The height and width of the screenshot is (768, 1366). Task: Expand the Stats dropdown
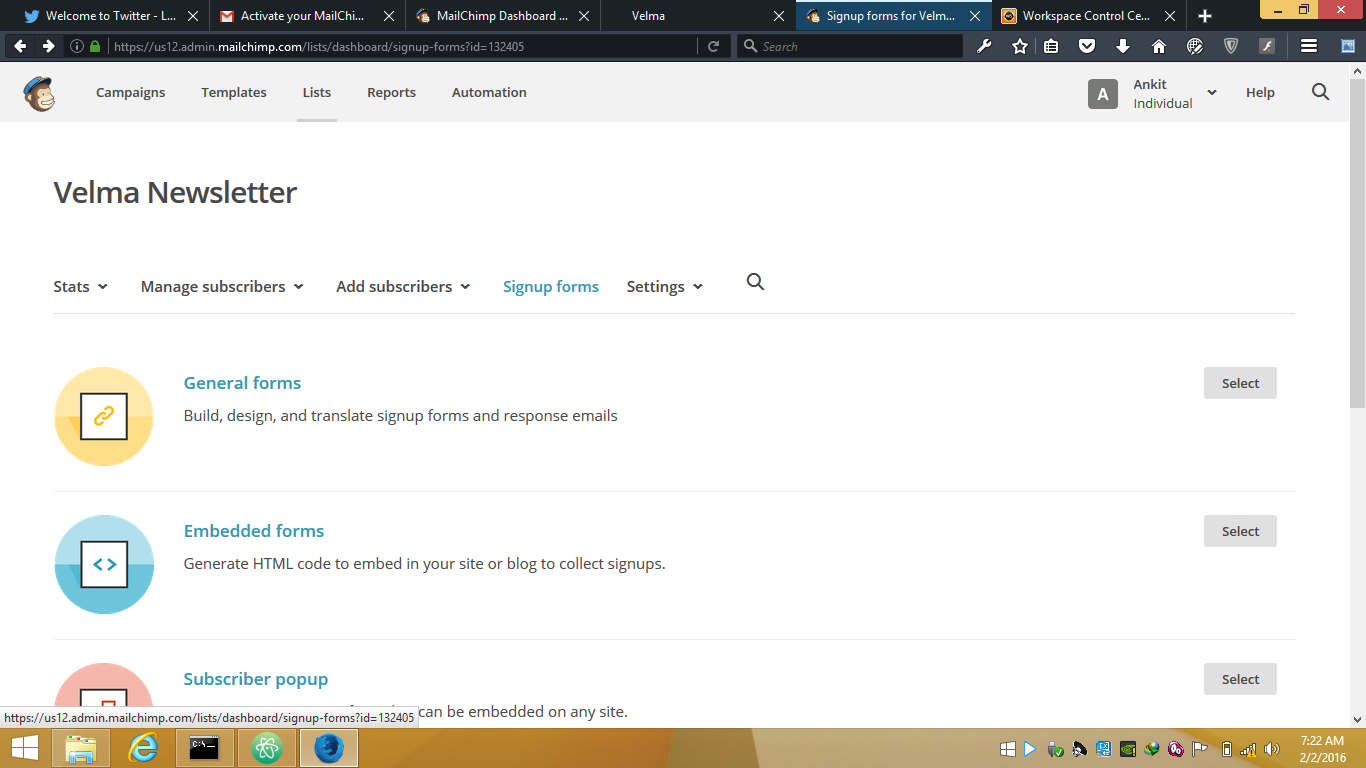tap(81, 286)
